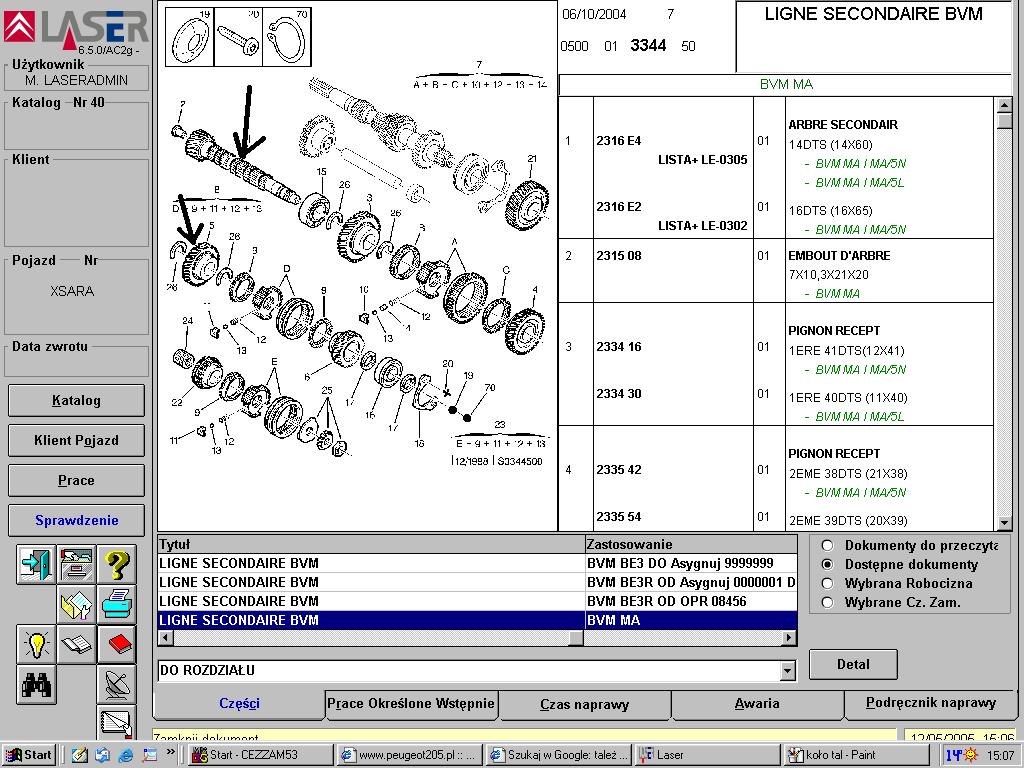Image resolution: width=1024 pixels, height=768 pixels.
Task: Open the 'Awaria' tab
Action: coord(757,704)
